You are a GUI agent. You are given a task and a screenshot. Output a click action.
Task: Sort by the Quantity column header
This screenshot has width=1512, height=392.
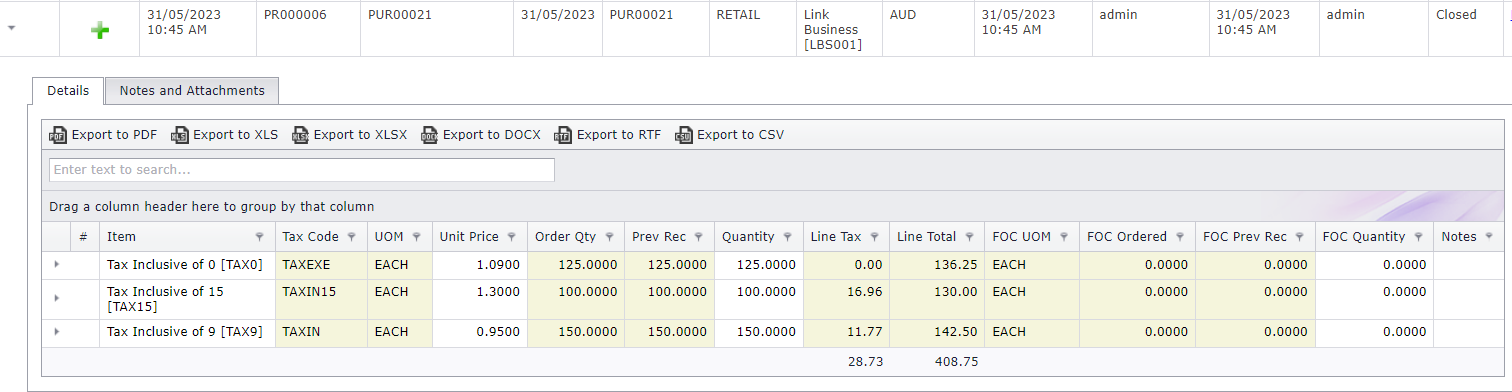point(749,237)
